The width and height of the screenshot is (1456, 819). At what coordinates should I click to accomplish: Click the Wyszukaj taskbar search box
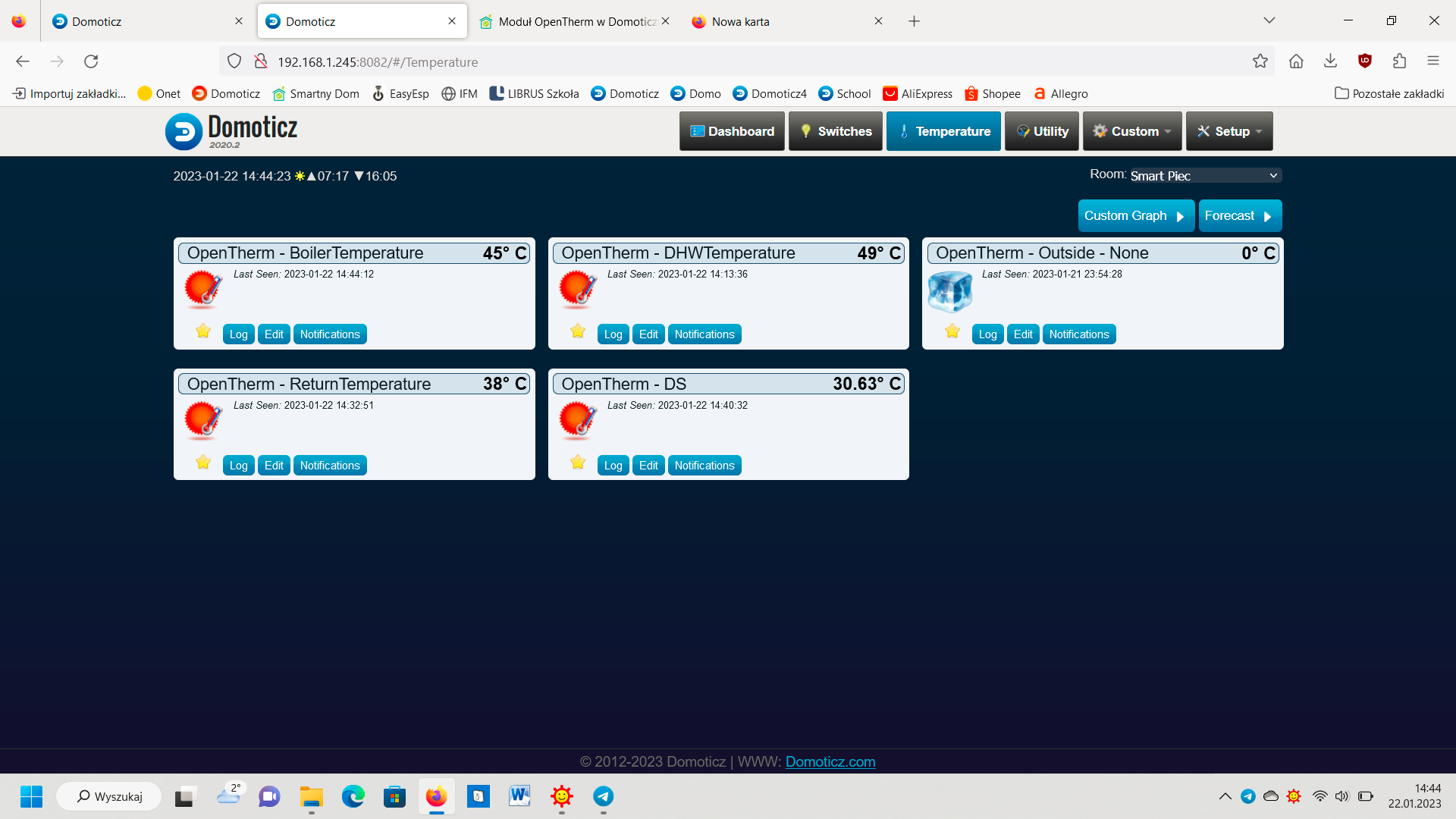click(x=109, y=796)
